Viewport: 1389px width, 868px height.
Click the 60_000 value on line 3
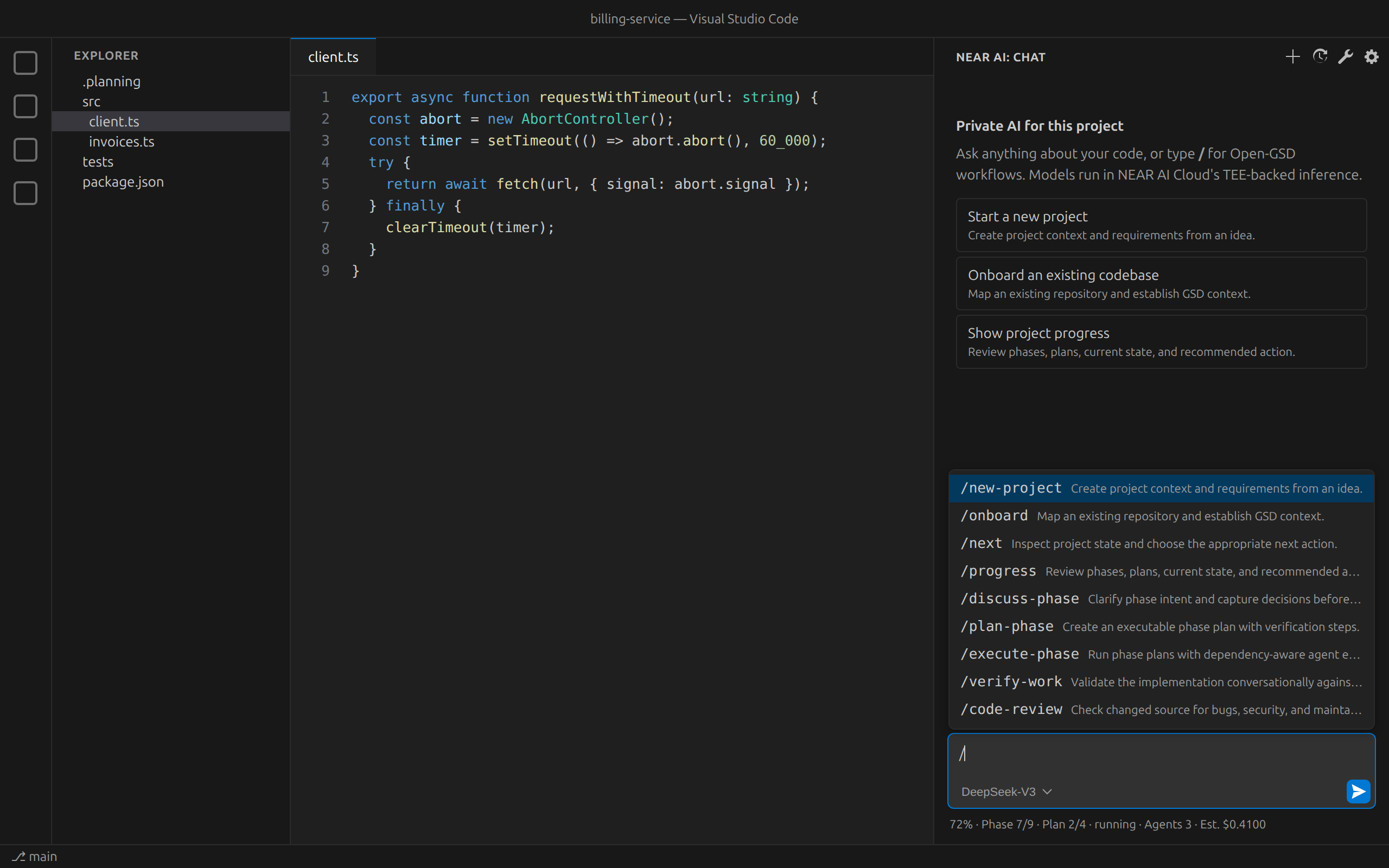click(784, 141)
